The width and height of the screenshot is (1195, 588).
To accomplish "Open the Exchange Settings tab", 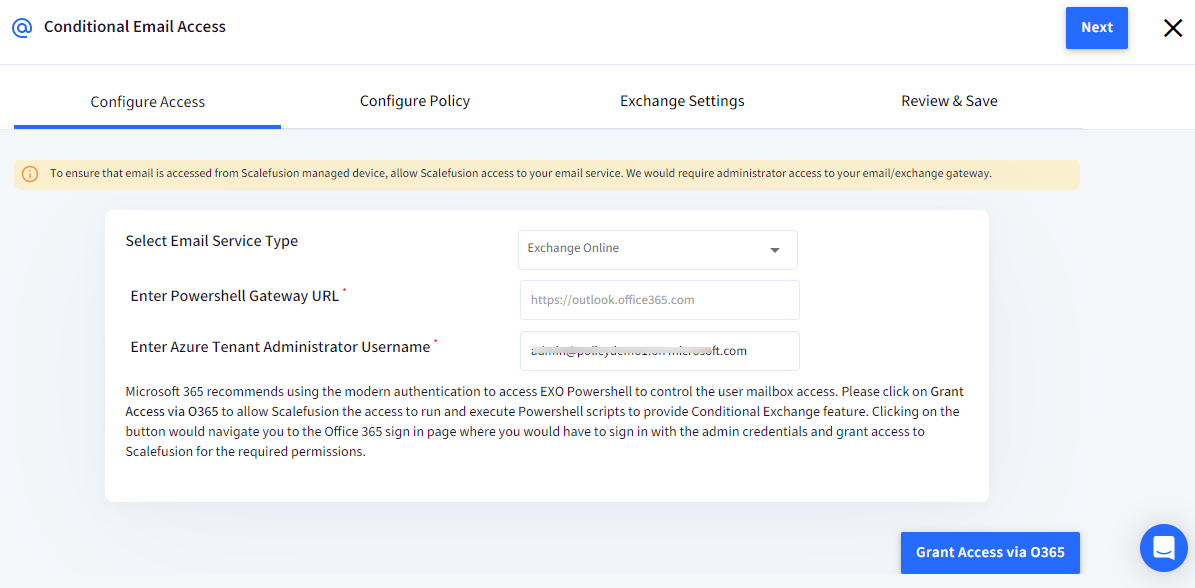I will pos(682,101).
